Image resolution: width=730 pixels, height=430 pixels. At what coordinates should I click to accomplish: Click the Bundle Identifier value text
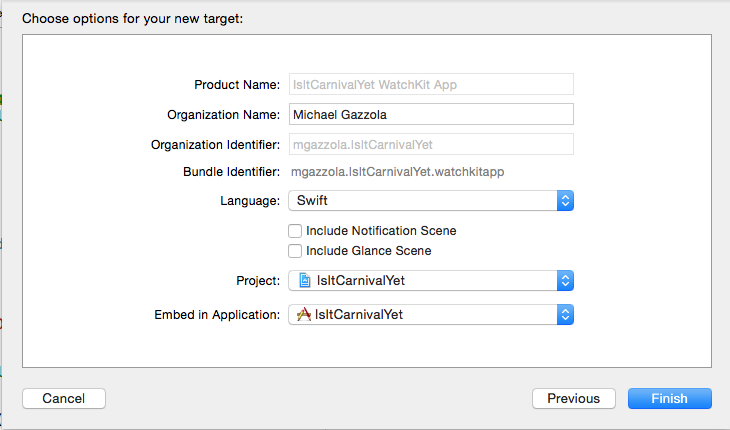397,172
